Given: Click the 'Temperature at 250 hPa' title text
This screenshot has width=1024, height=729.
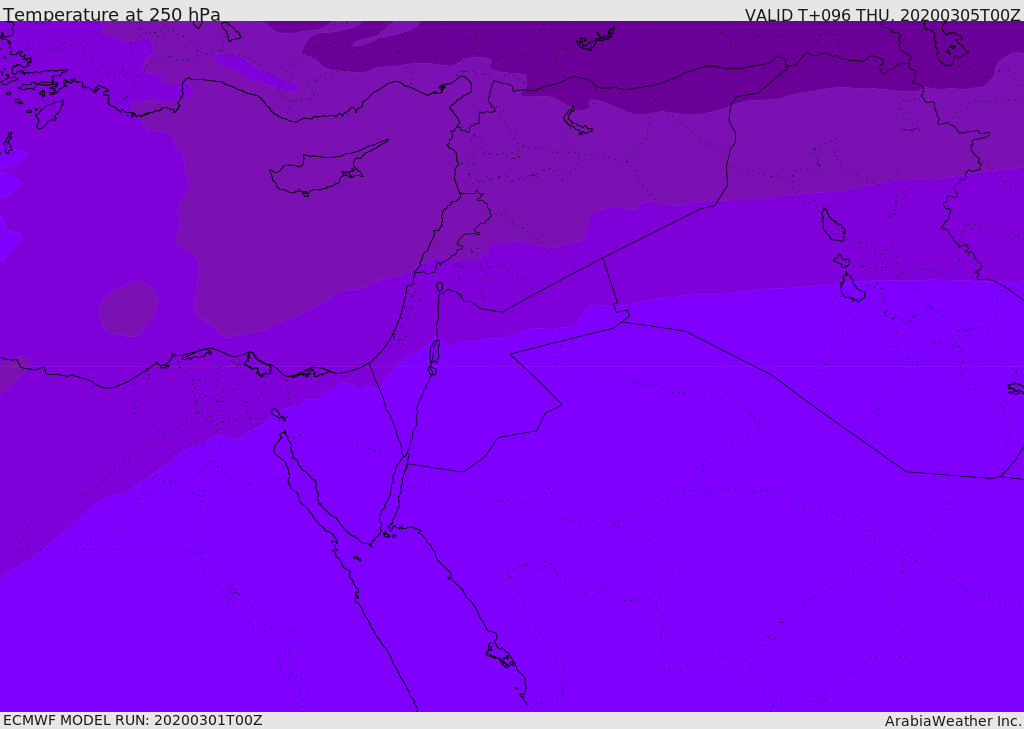Looking at the screenshot, I should coord(112,14).
